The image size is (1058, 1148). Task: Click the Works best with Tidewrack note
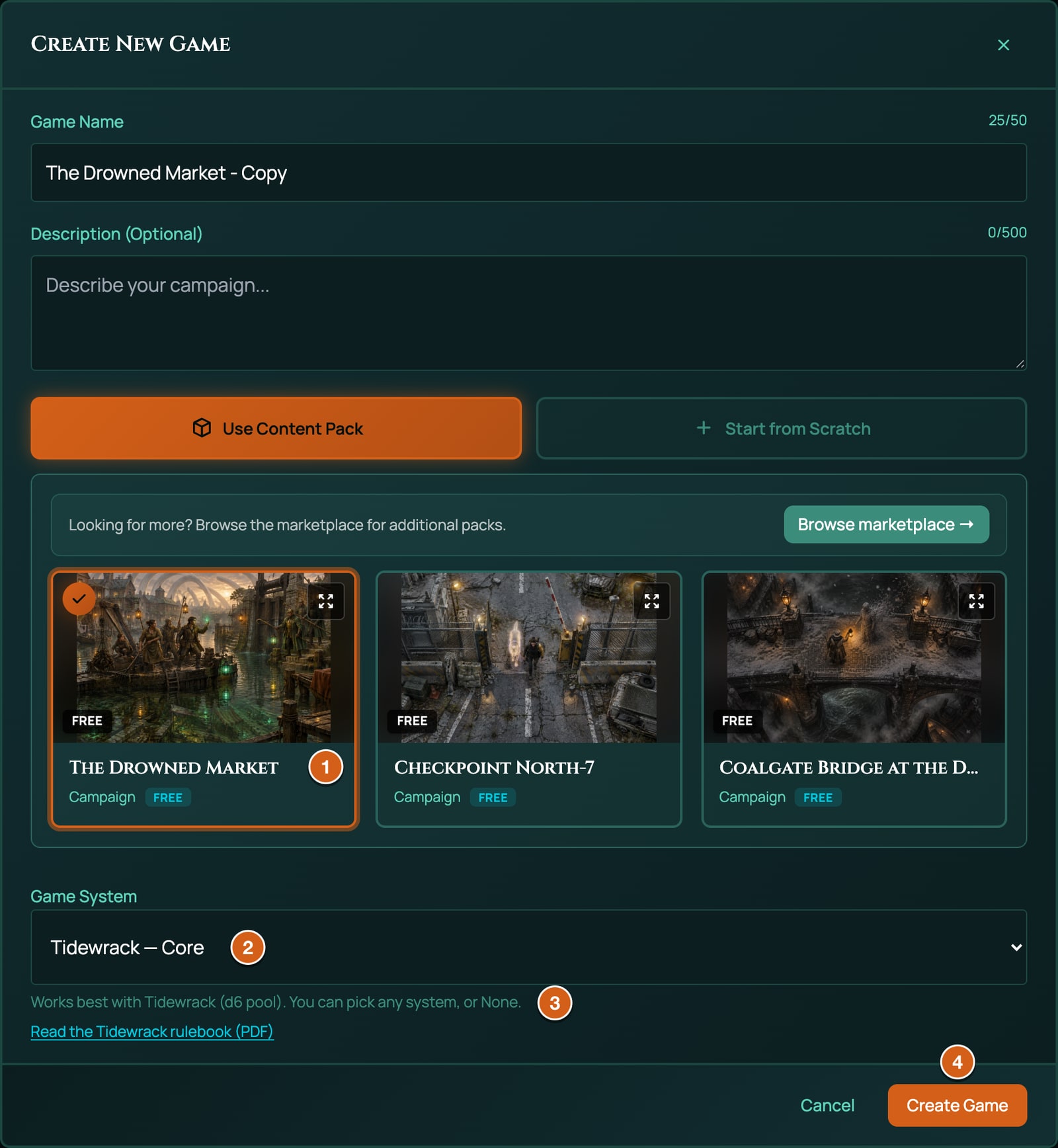coord(276,1002)
